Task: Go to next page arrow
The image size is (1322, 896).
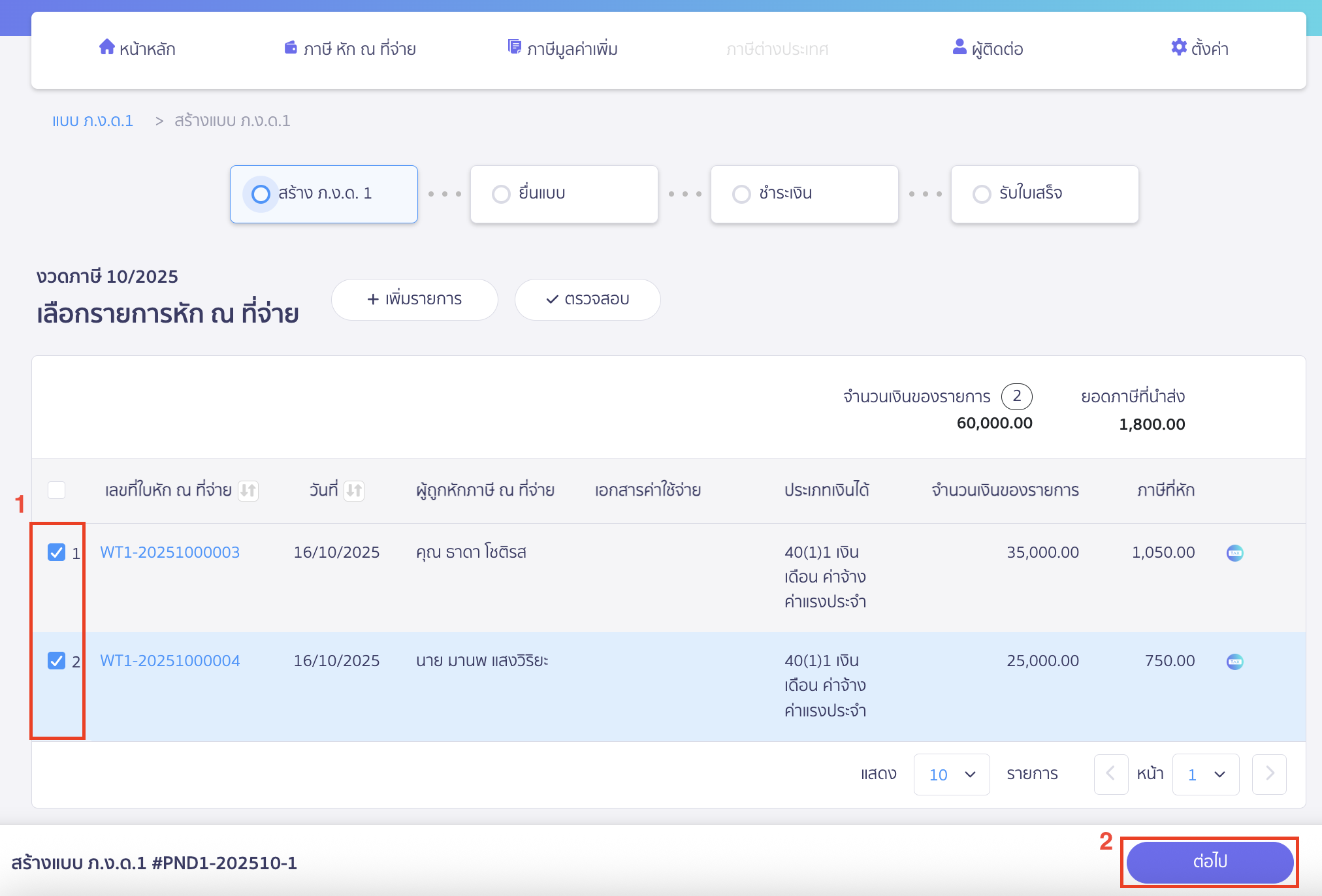Action: click(1268, 775)
